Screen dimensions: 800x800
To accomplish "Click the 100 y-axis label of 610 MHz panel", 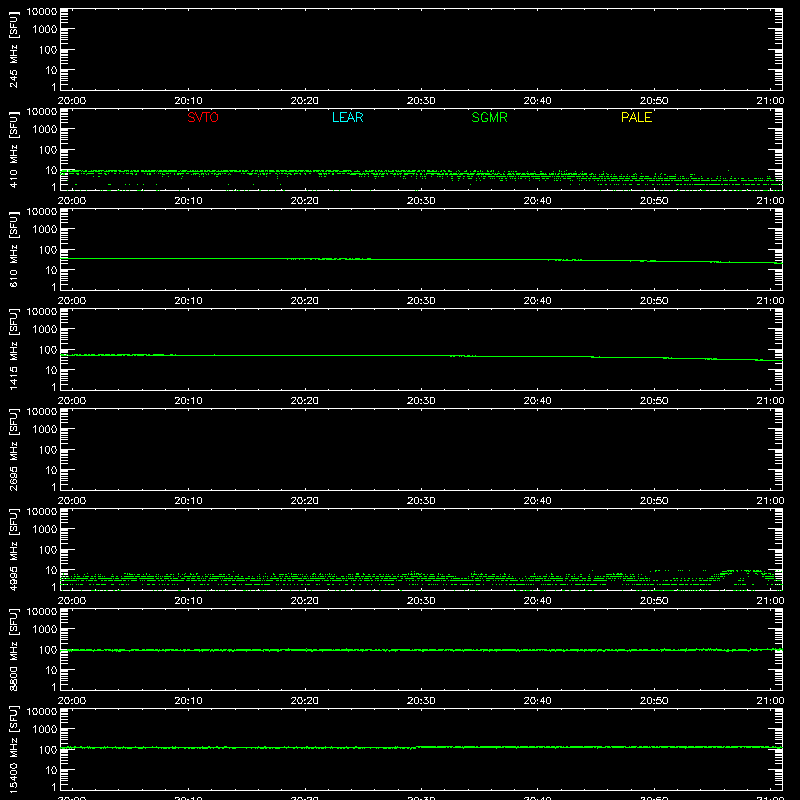I will pyautogui.click(x=48, y=250).
